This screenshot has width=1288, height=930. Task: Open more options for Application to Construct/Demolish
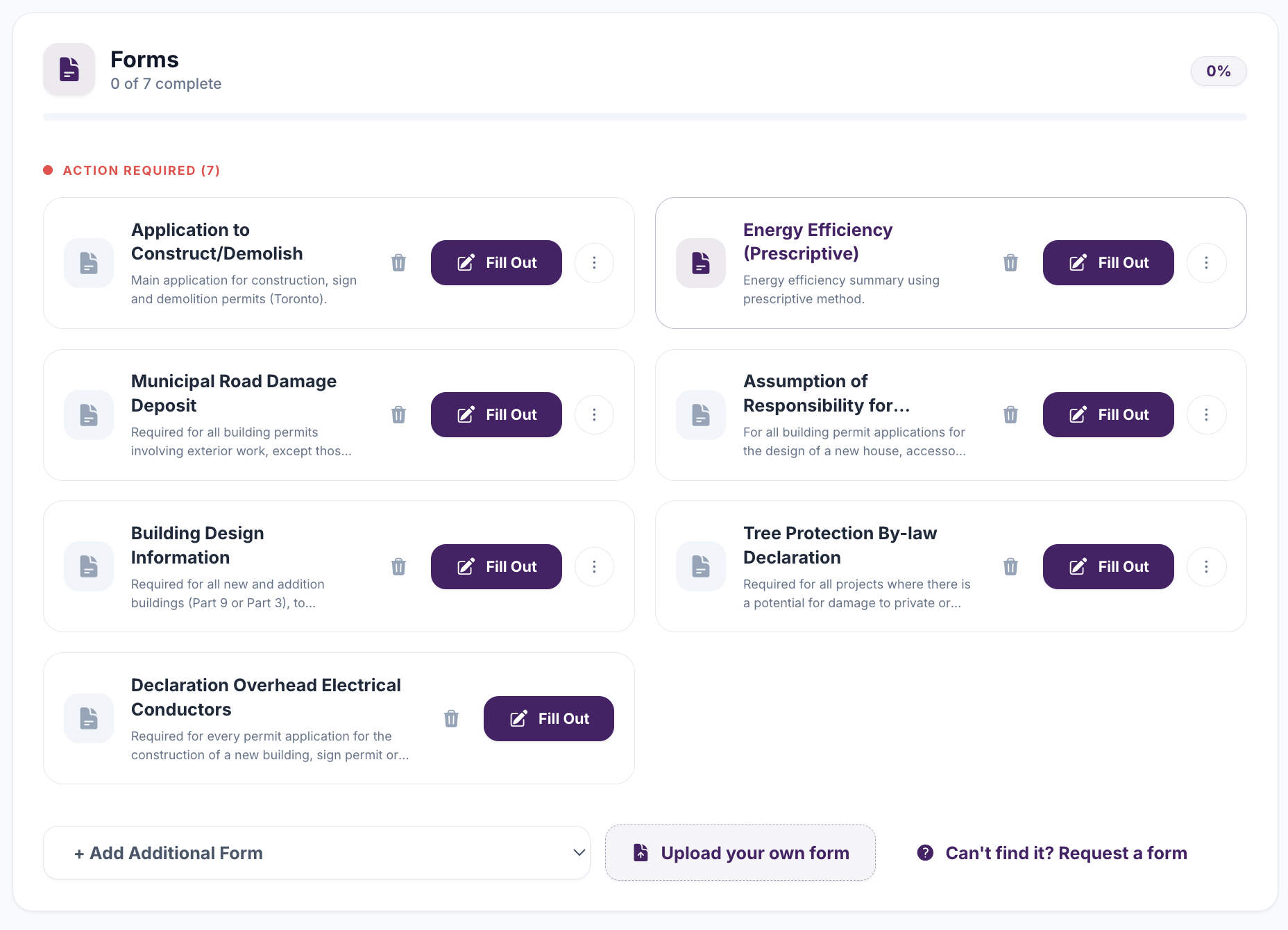pos(594,263)
